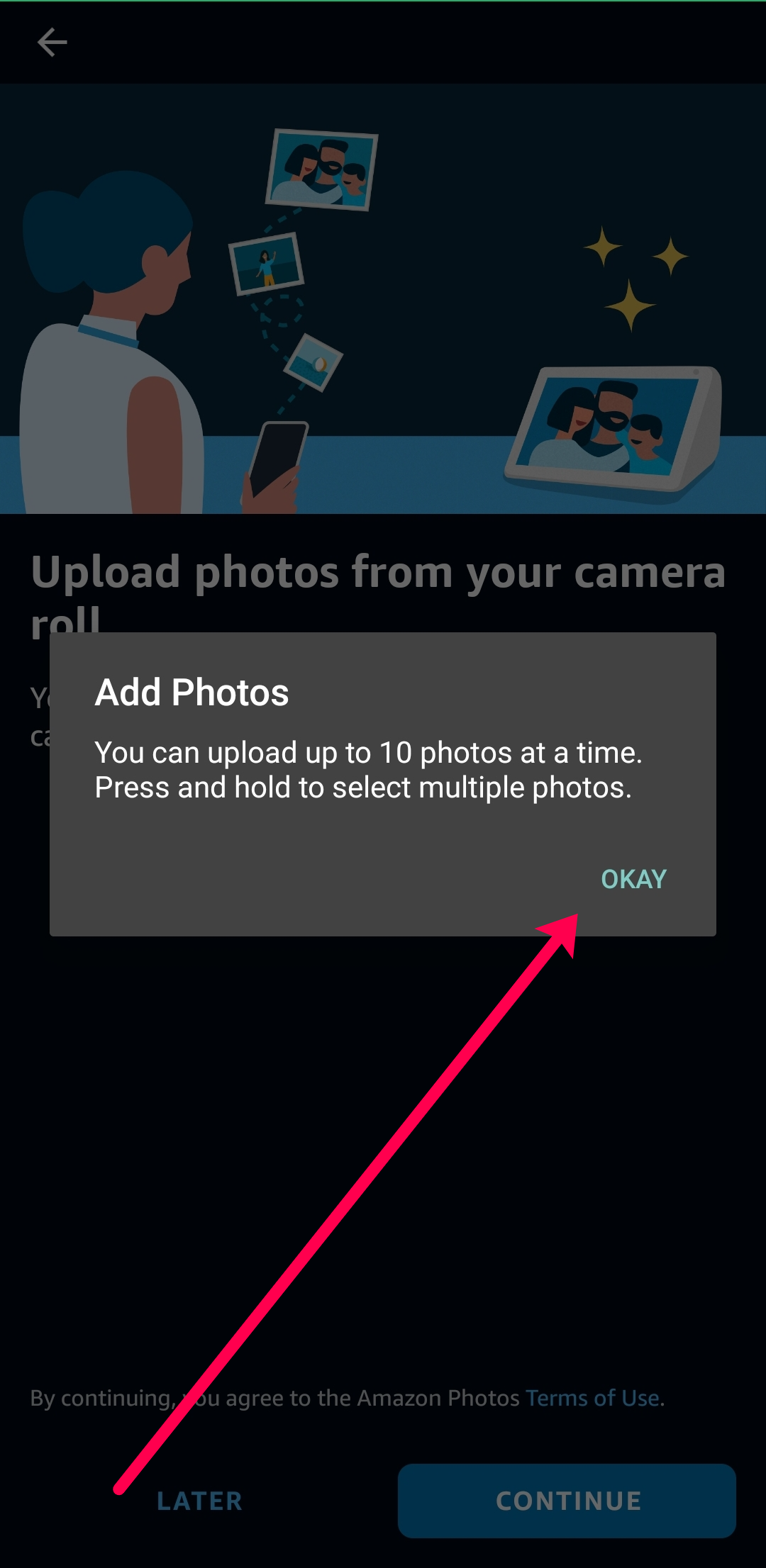
Task: Select the Echo Show device illustration
Action: [614, 433]
